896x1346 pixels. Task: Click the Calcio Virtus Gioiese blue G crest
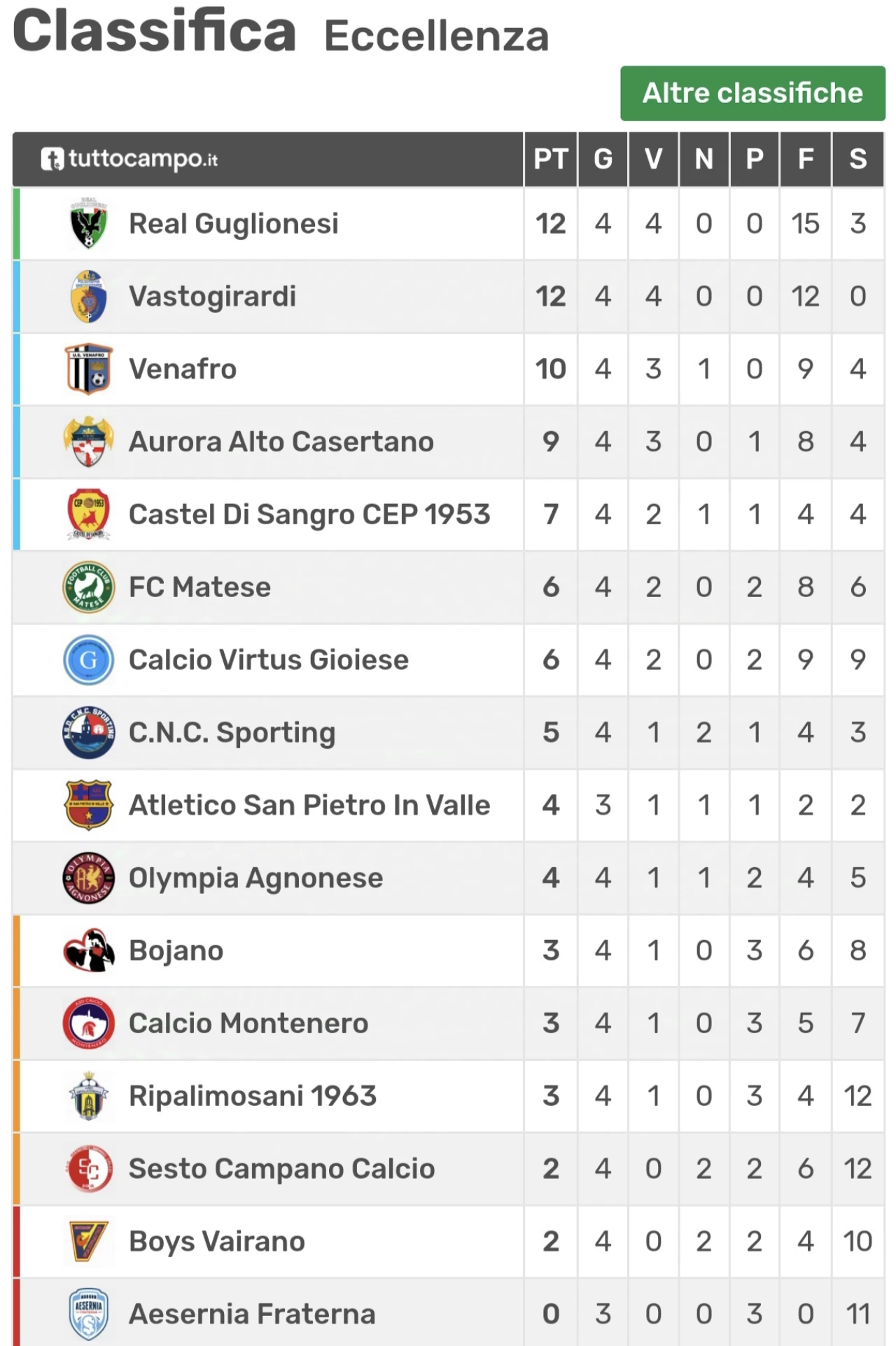[89, 660]
